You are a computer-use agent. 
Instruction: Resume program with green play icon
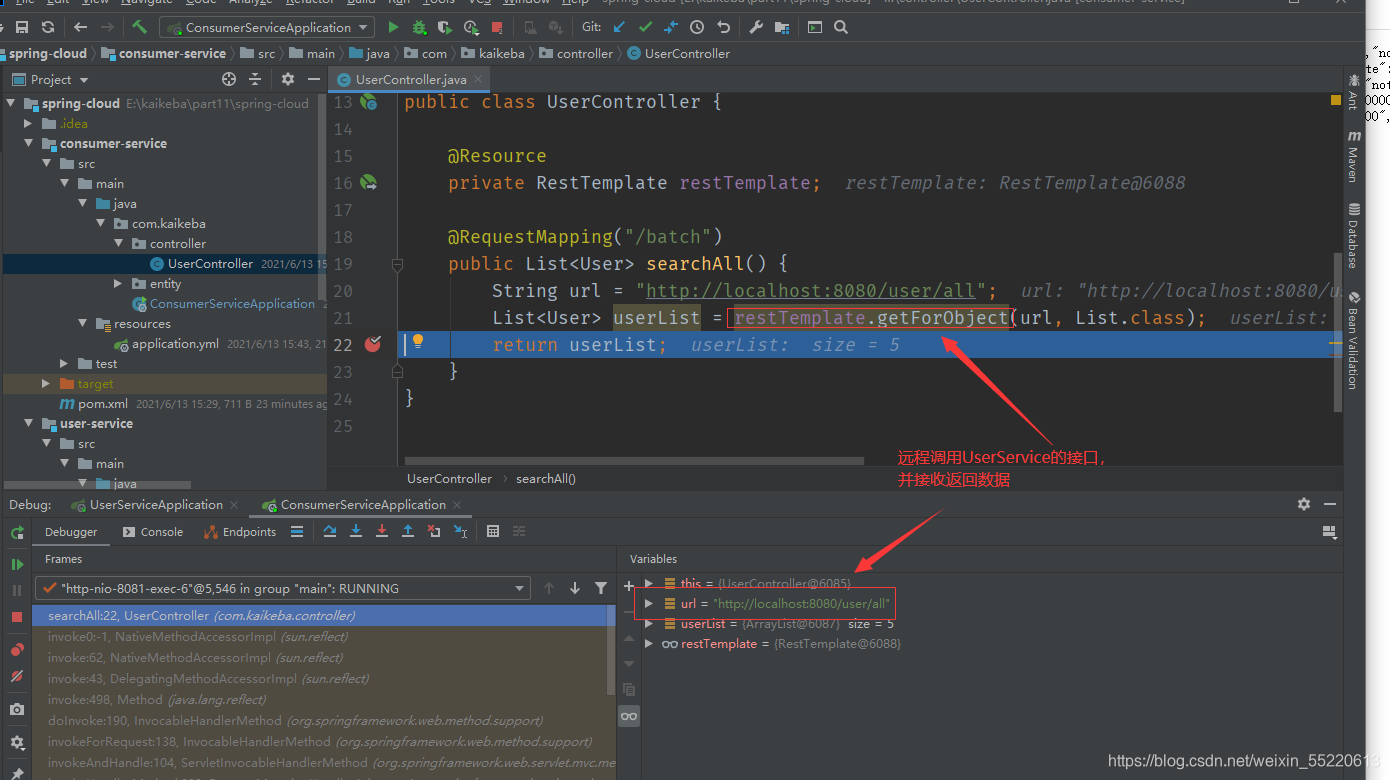[x=17, y=565]
